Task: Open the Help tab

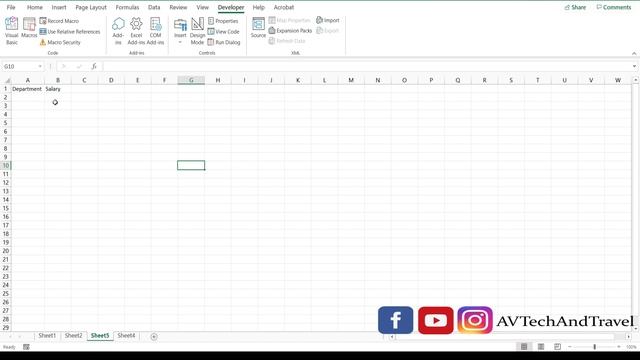Action: pos(258,7)
